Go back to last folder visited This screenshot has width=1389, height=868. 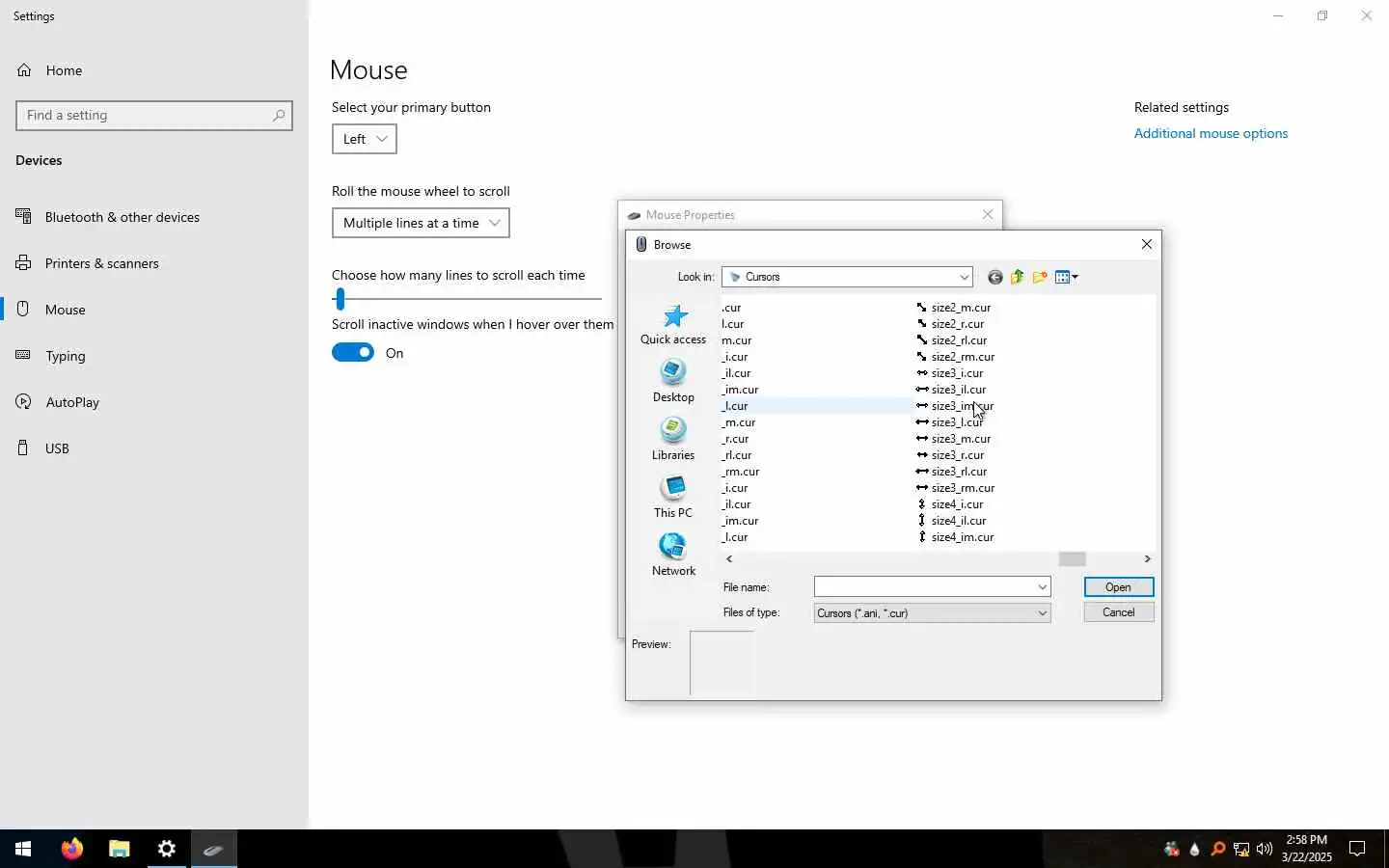pos(995,278)
